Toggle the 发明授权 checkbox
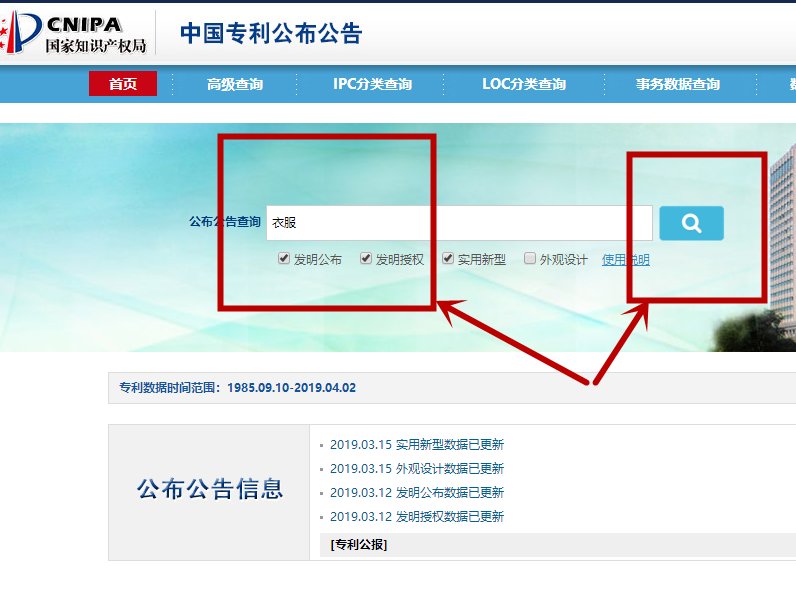The height and width of the screenshot is (589, 796). (x=367, y=259)
